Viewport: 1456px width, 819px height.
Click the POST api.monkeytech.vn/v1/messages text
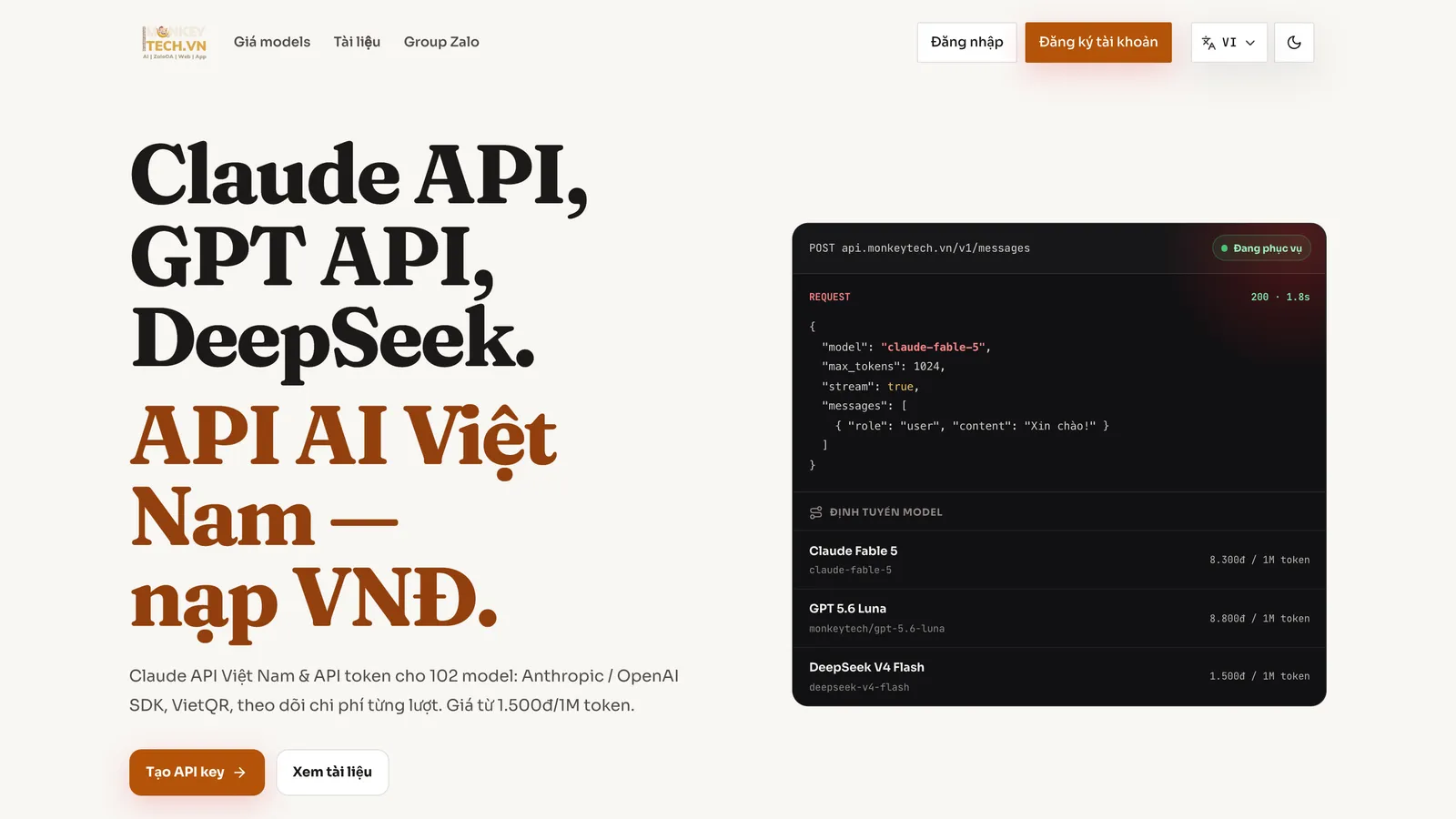(x=919, y=248)
